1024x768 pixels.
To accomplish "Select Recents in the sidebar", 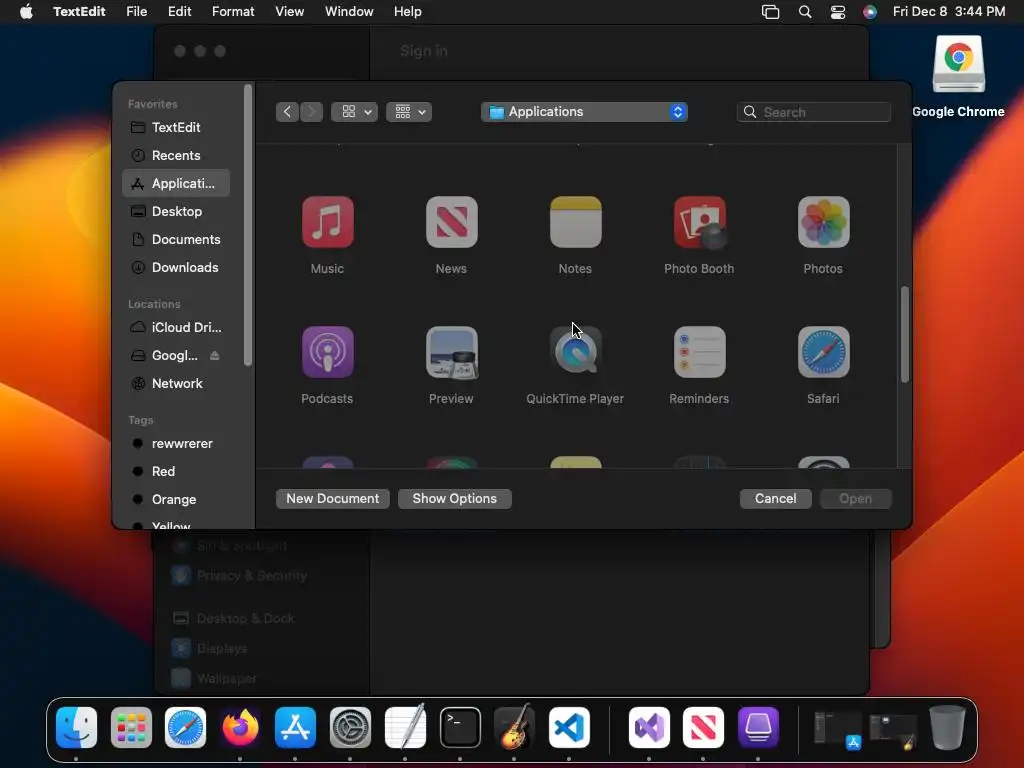I will 176,155.
